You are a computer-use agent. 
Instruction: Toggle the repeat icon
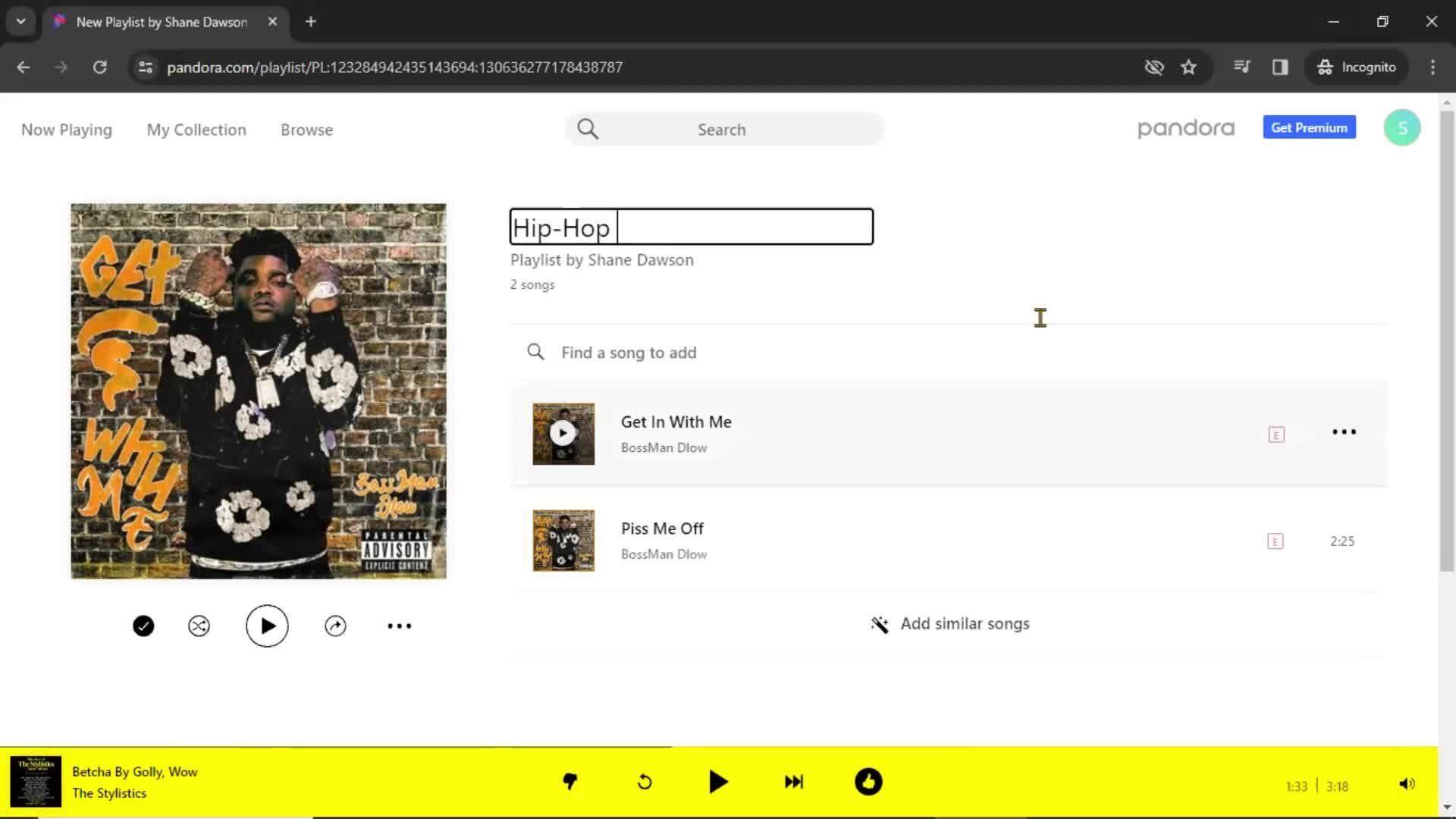tap(644, 782)
